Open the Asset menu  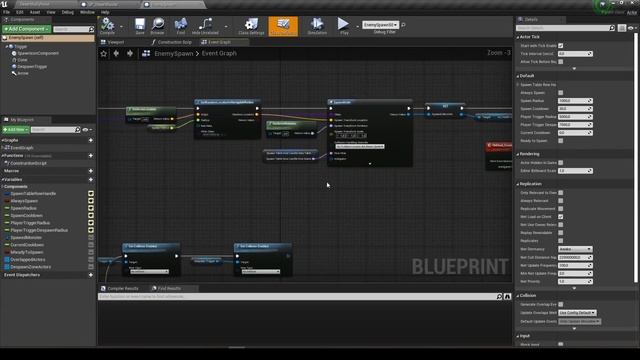click(35, 12)
